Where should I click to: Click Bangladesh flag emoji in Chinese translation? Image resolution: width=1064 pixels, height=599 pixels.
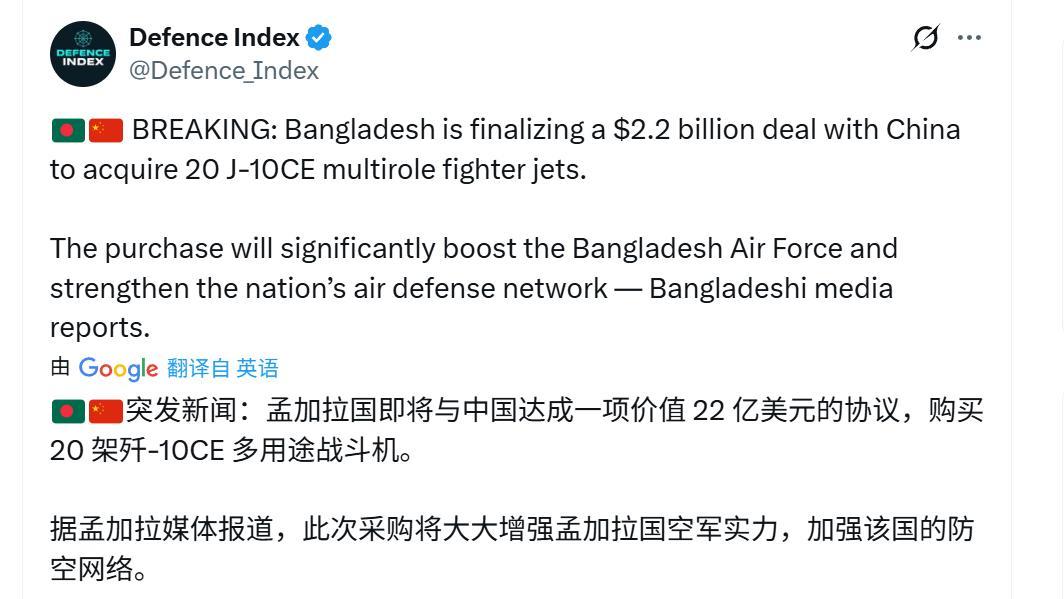pos(68,410)
